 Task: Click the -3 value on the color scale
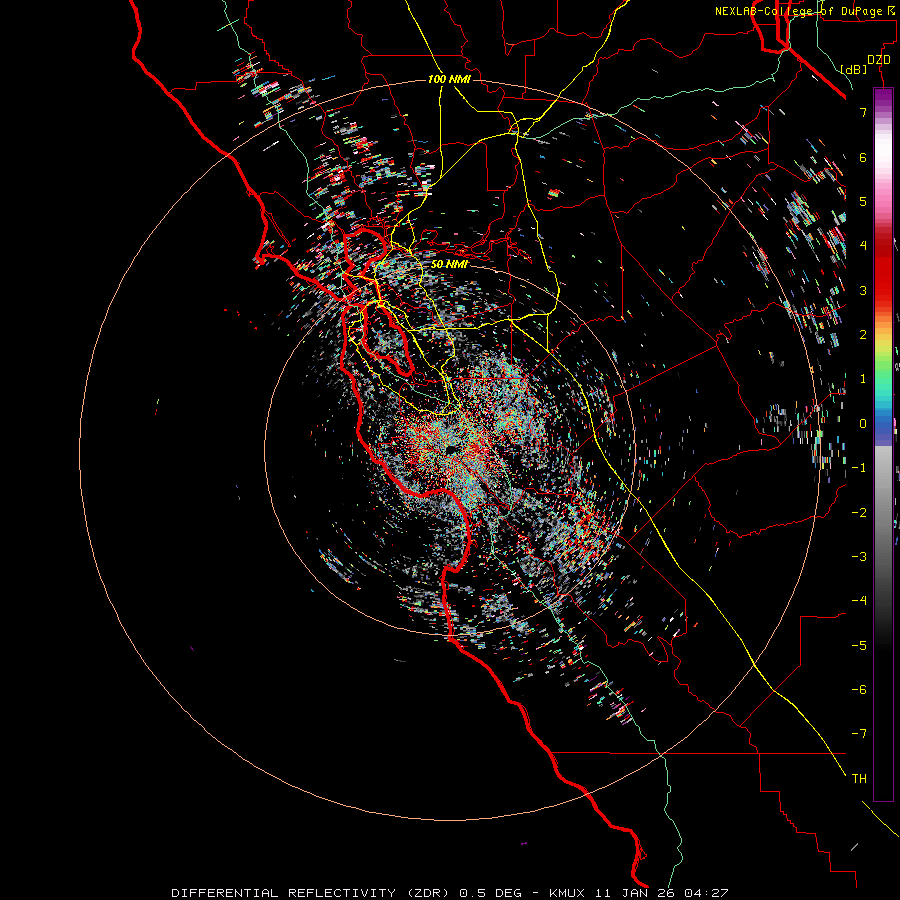coord(859,557)
